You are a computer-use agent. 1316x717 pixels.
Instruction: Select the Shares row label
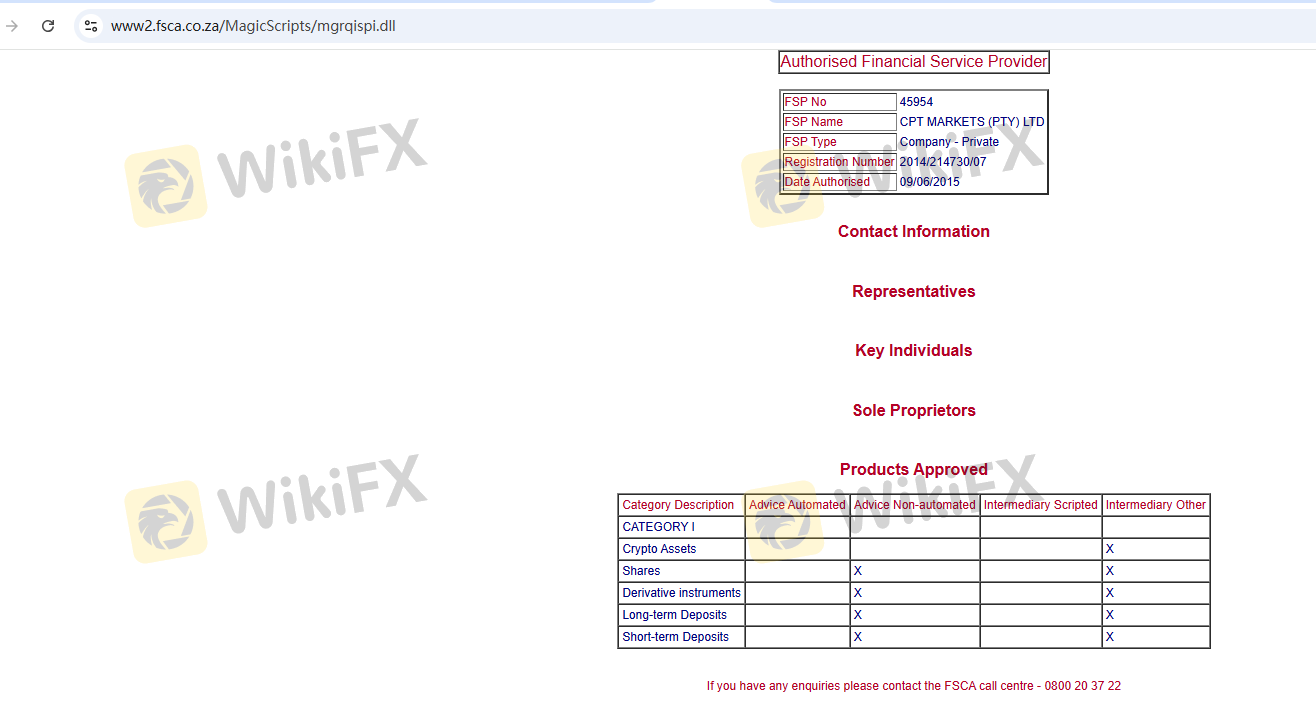click(641, 571)
